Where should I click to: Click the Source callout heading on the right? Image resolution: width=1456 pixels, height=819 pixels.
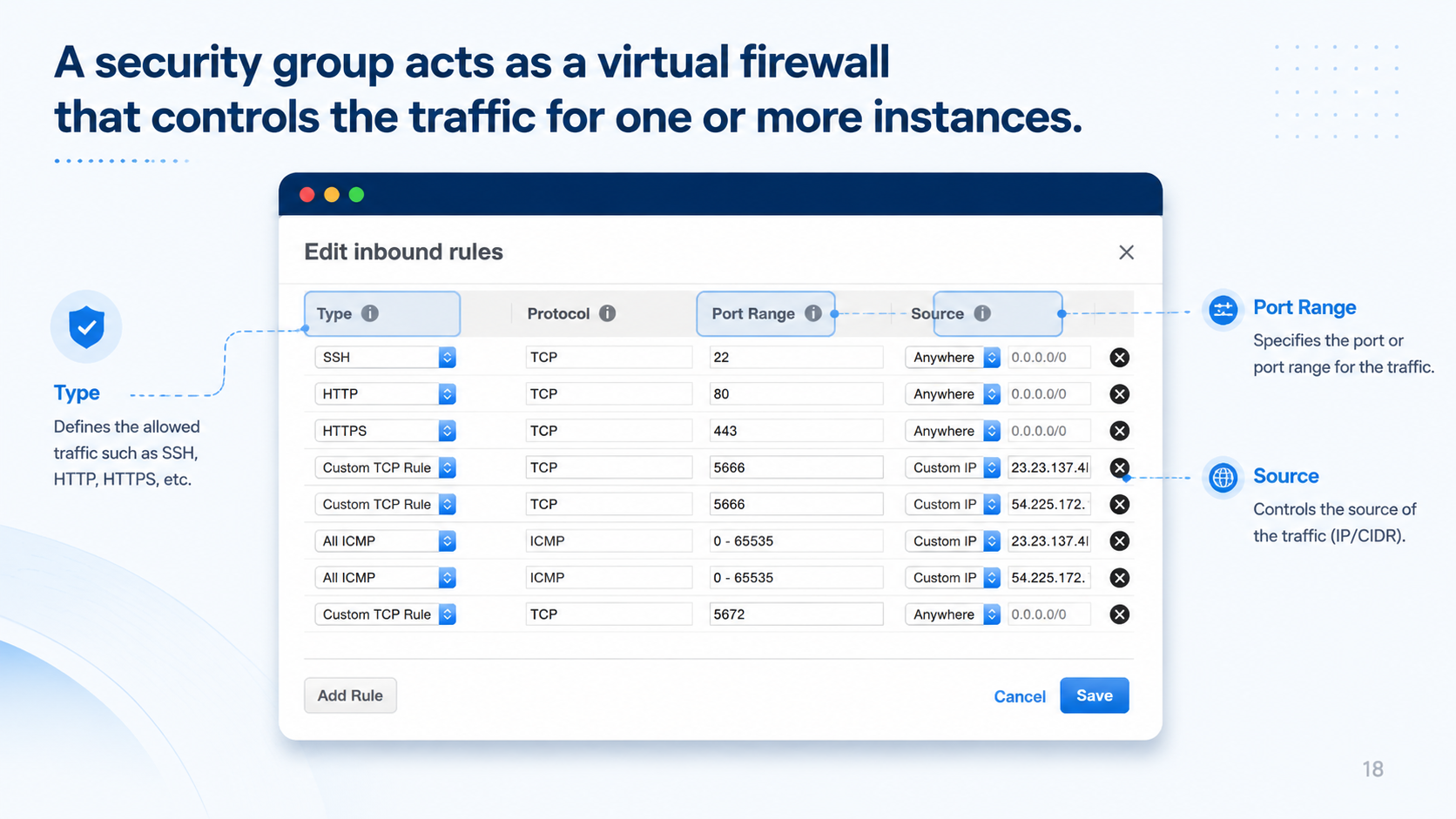1285,476
